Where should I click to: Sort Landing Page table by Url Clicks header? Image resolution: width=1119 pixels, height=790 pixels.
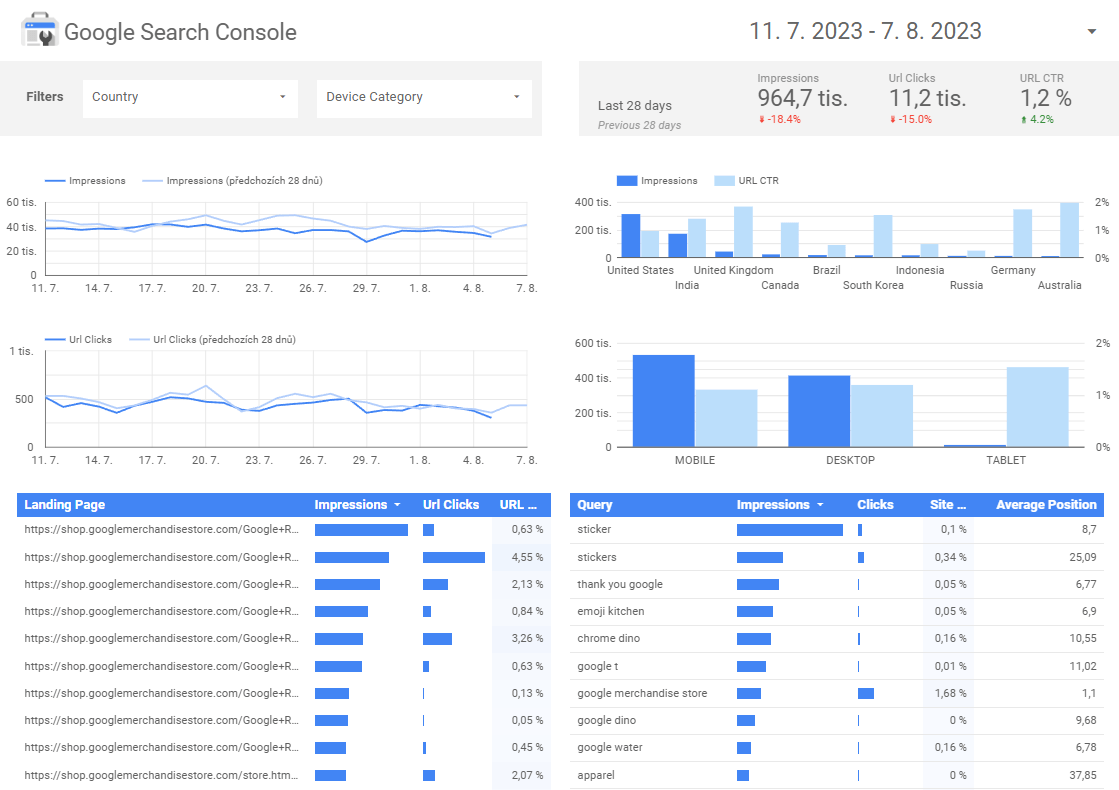point(451,505)
